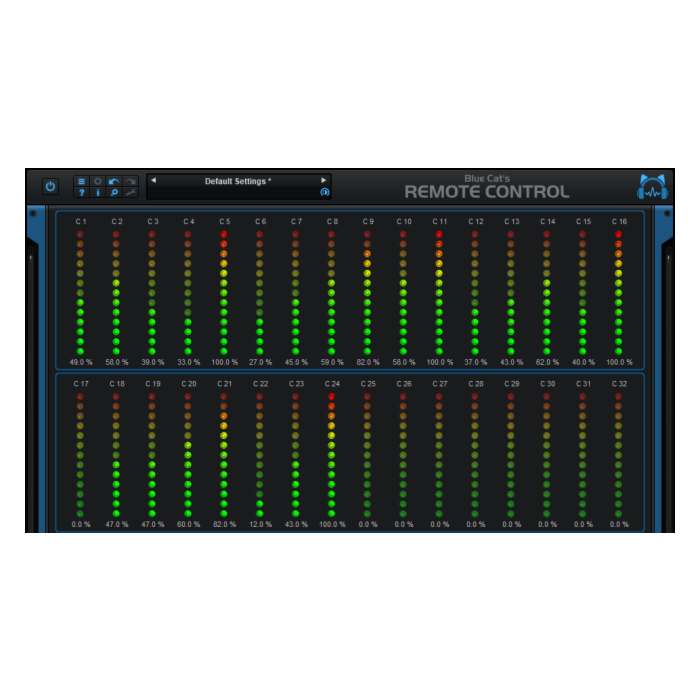
Task: Click the magnifier zoom icon
Action: (114, 192)
